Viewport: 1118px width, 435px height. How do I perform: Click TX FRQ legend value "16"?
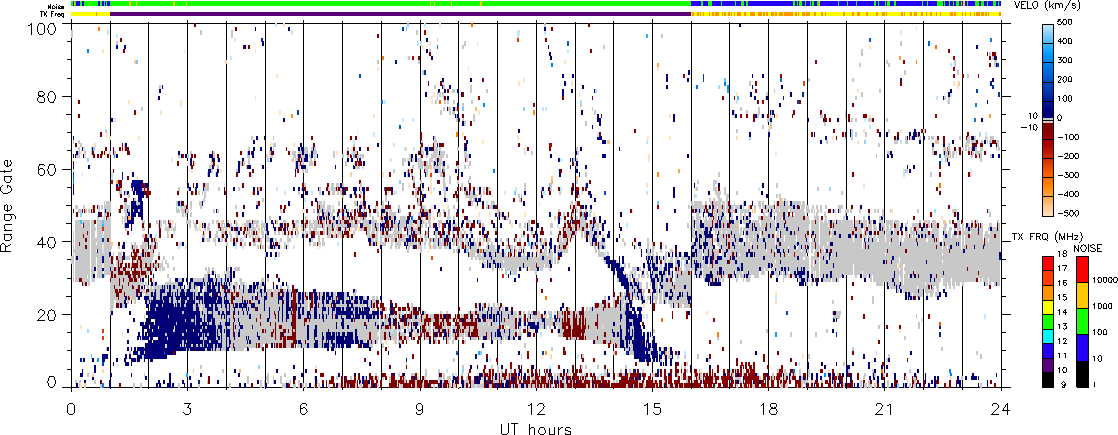pyautogui.click(x=1062, y=283)
